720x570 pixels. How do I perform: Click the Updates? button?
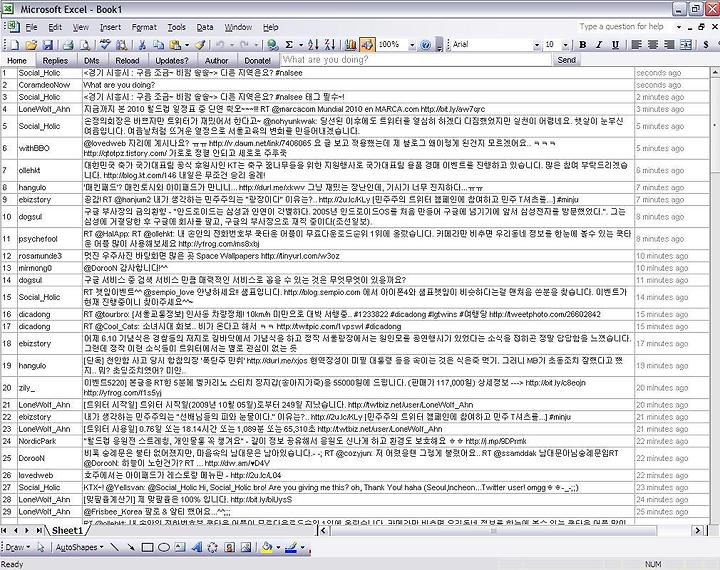172,60
